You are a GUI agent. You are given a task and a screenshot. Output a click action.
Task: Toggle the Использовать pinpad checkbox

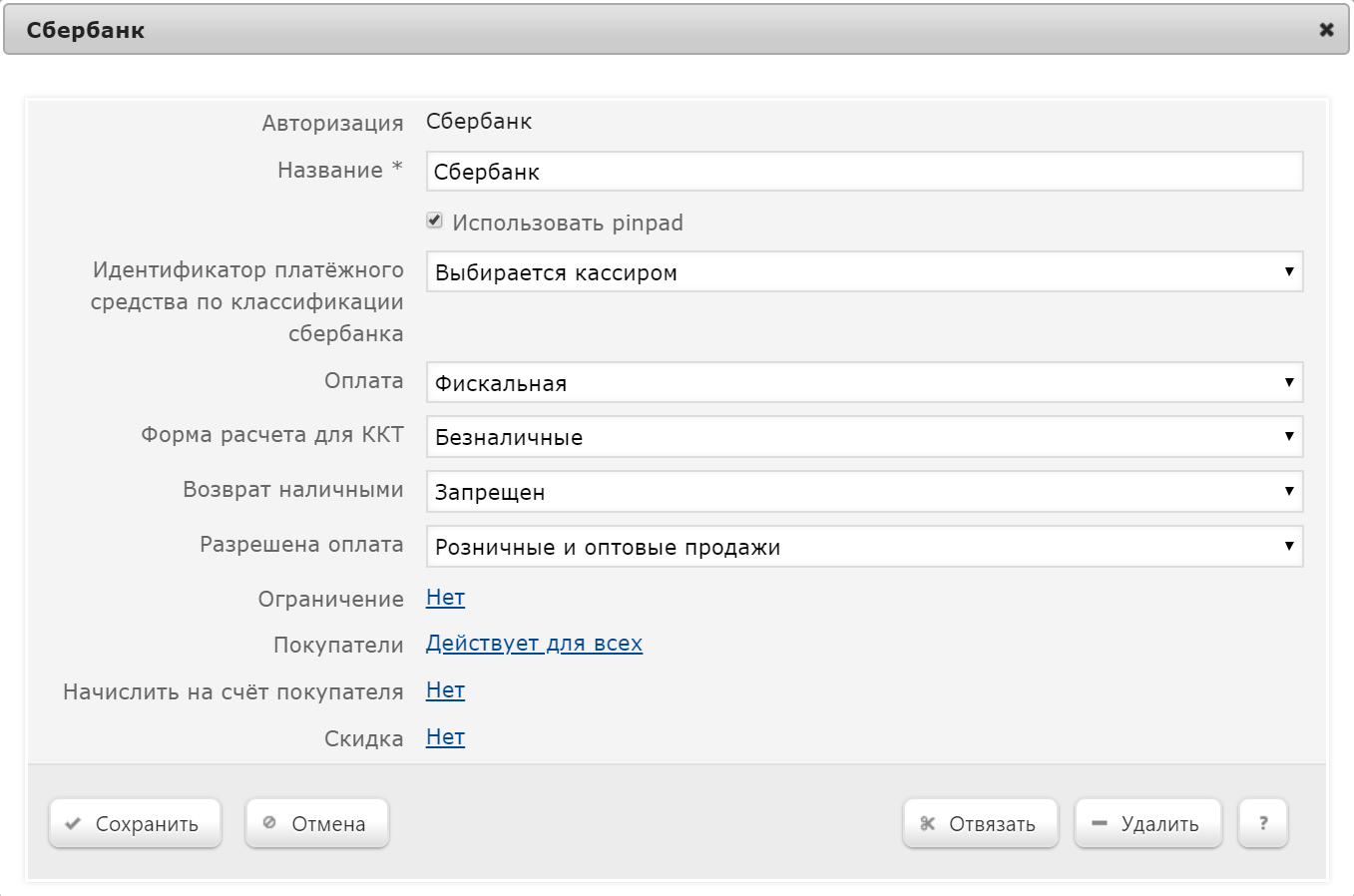click(434, 221)
